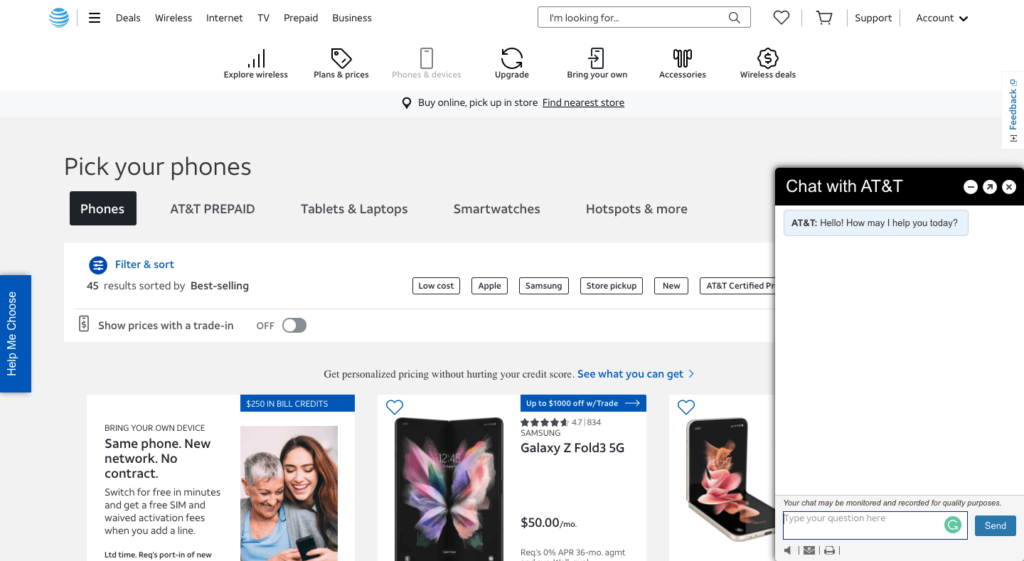Focus the chat question input
This screenshot has width=1024, height=561.
tap(874, 525)
